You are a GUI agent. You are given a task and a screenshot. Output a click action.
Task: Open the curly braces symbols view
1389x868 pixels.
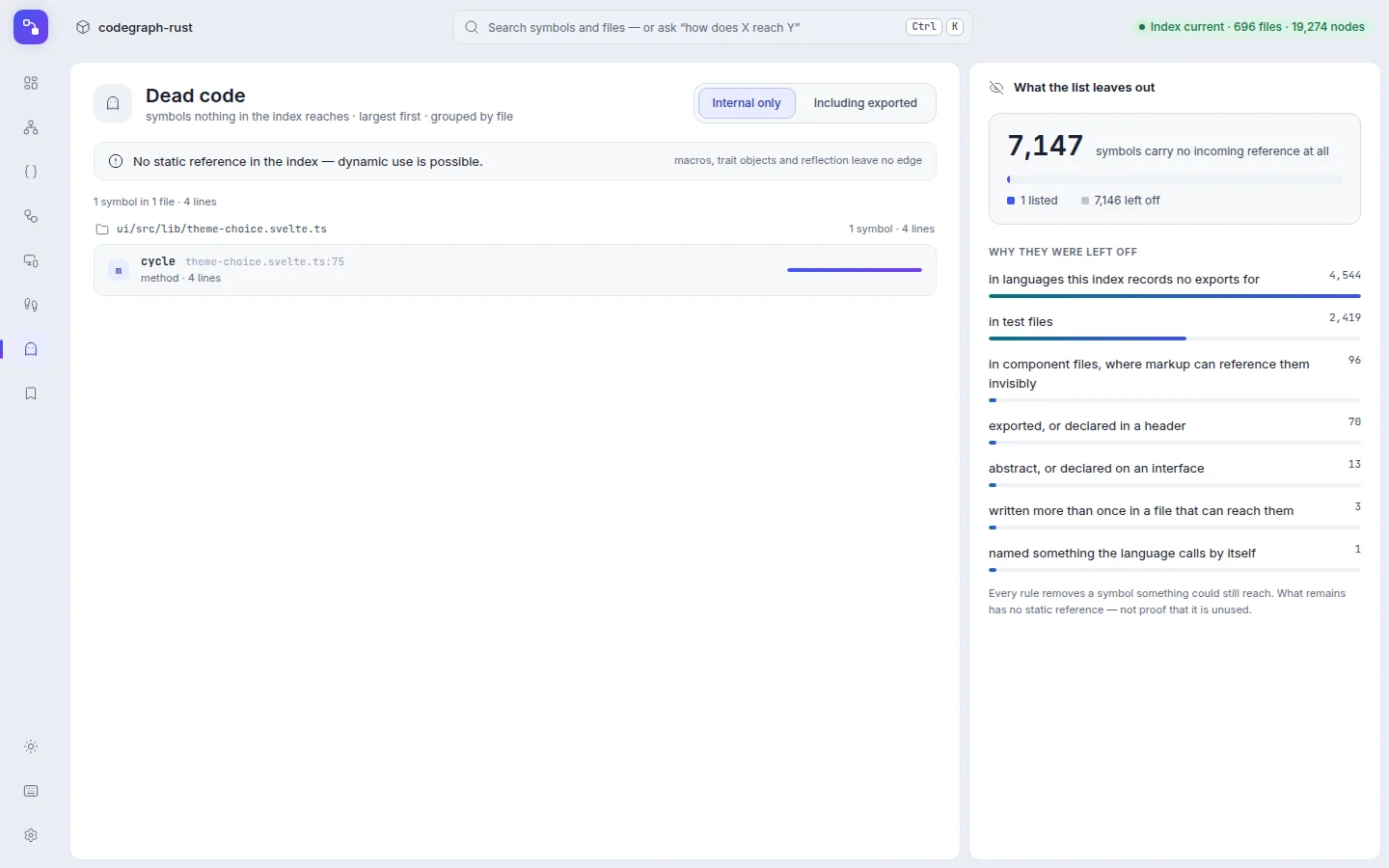pos(31,172)
